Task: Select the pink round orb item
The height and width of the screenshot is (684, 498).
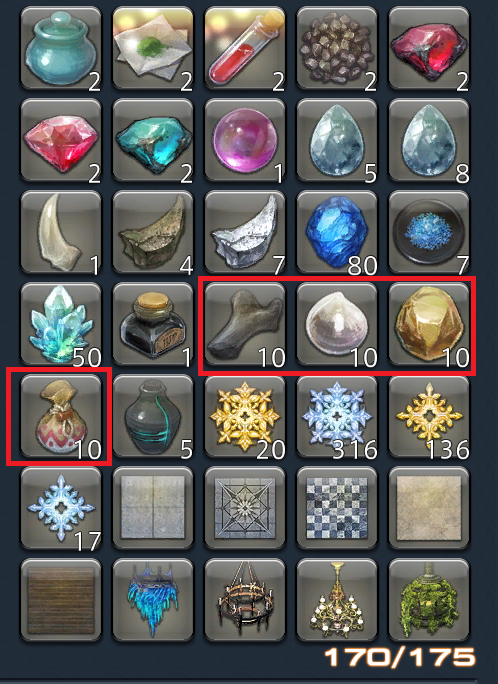Action: coord(245,140)
